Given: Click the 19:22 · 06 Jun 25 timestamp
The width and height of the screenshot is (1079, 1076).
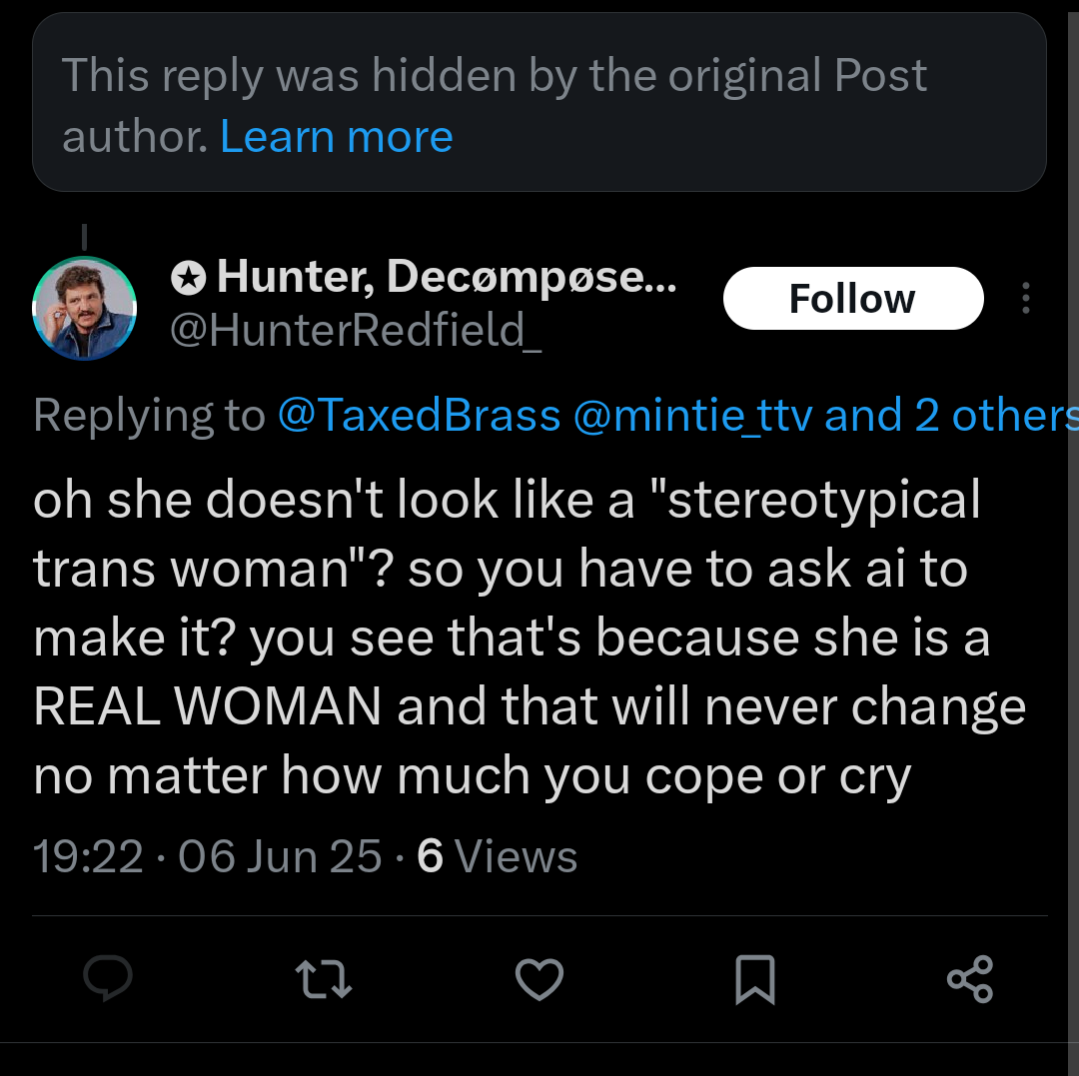Looking at the screenshot, I should click(207, 856).
